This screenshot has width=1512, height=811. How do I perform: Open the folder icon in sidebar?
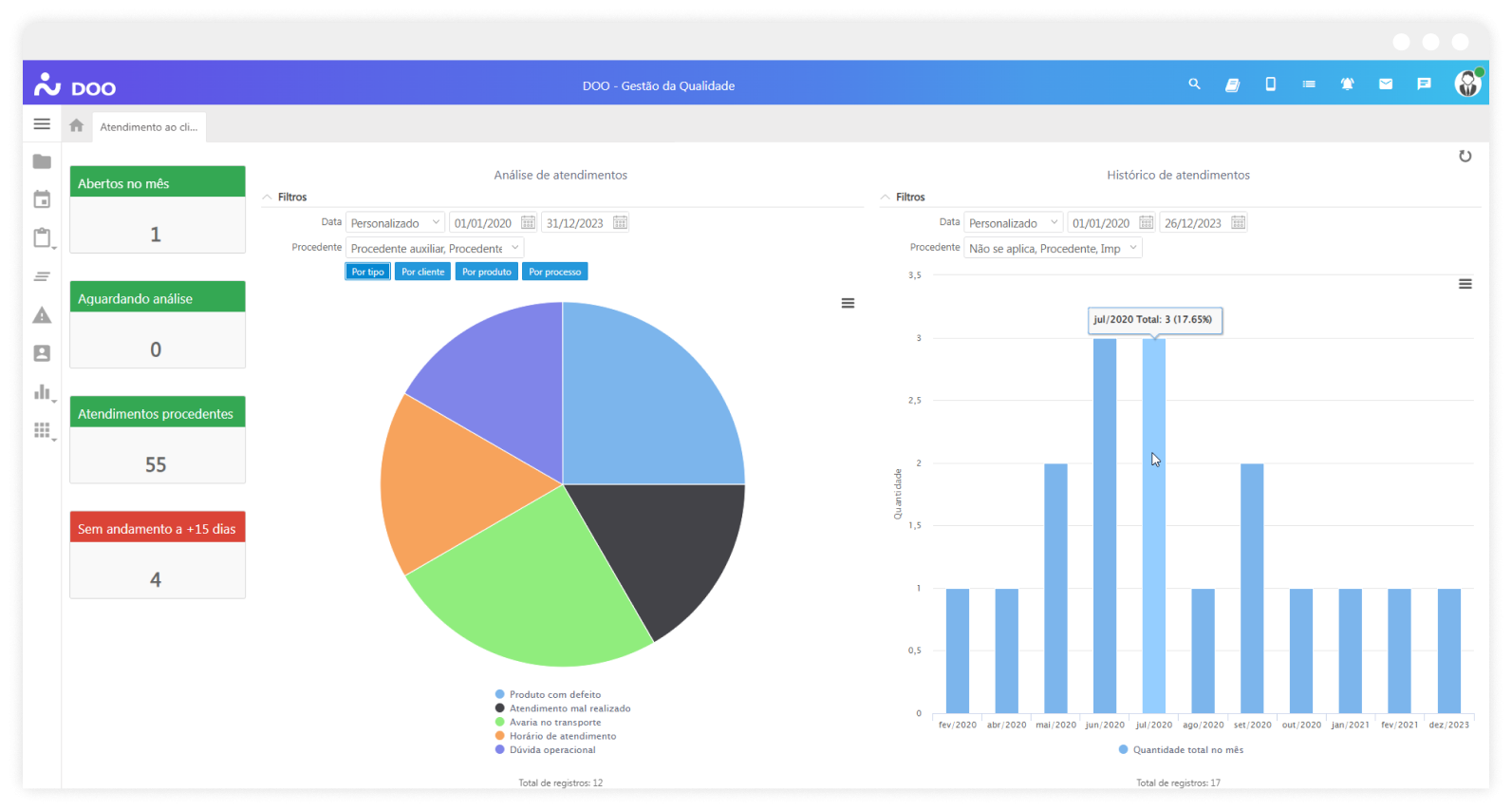(x=42, y=161)
